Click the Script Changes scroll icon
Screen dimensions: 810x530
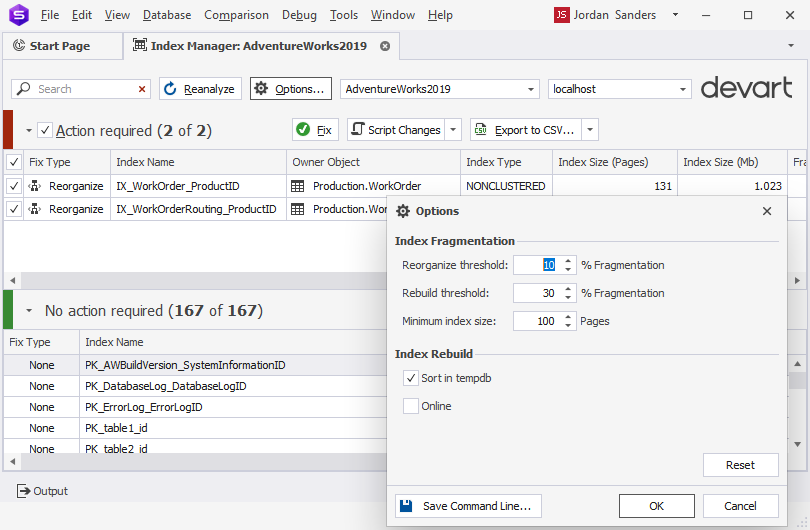[357, 129]
